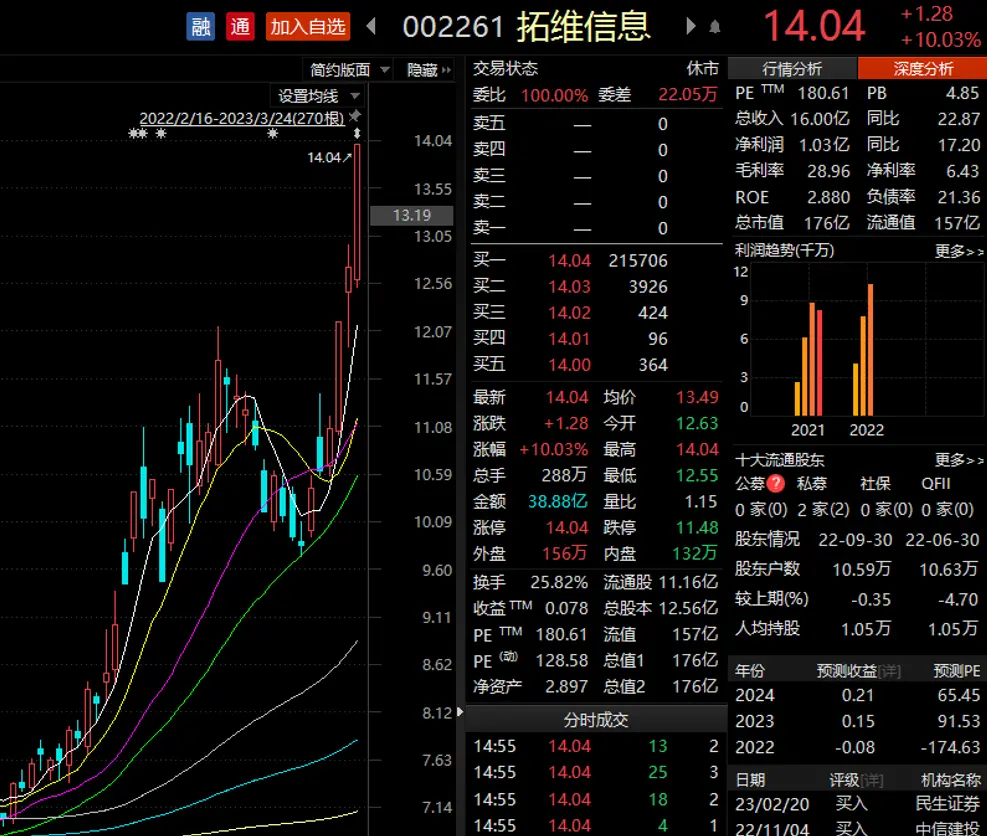Click the 毛利率 28.96 value

828,171
